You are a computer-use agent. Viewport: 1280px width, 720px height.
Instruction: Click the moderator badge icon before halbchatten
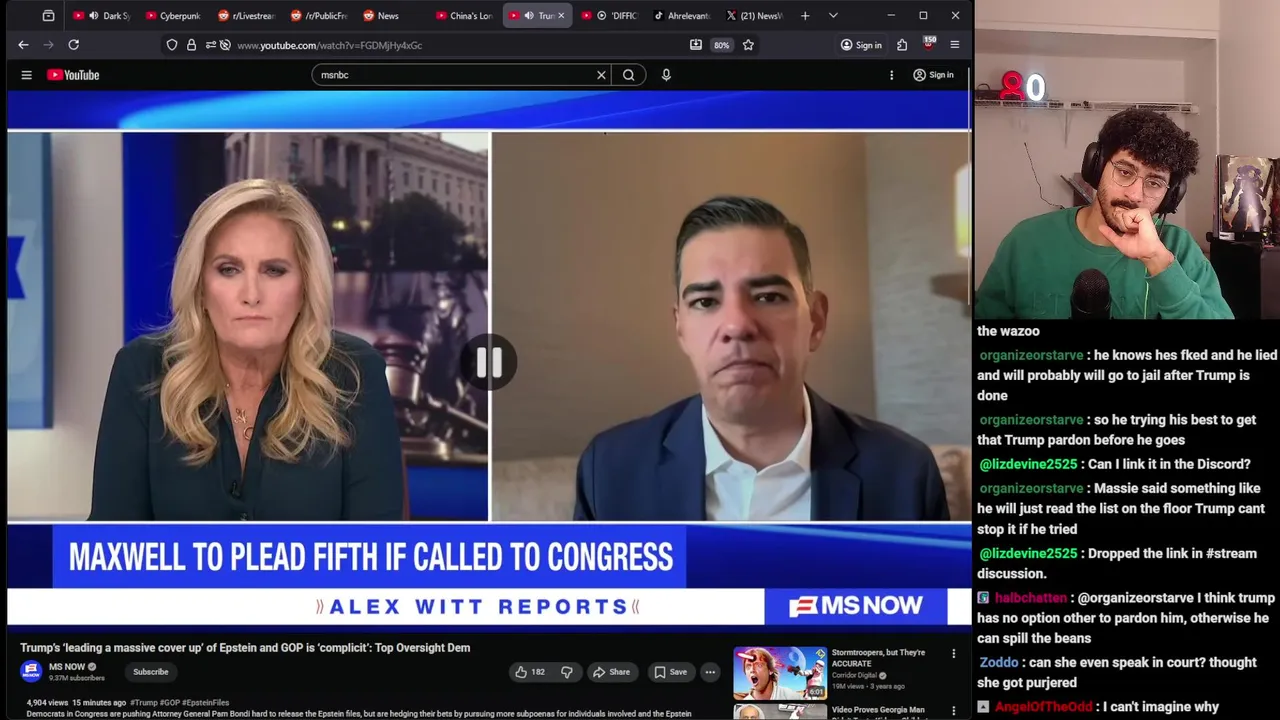[984, 598]
